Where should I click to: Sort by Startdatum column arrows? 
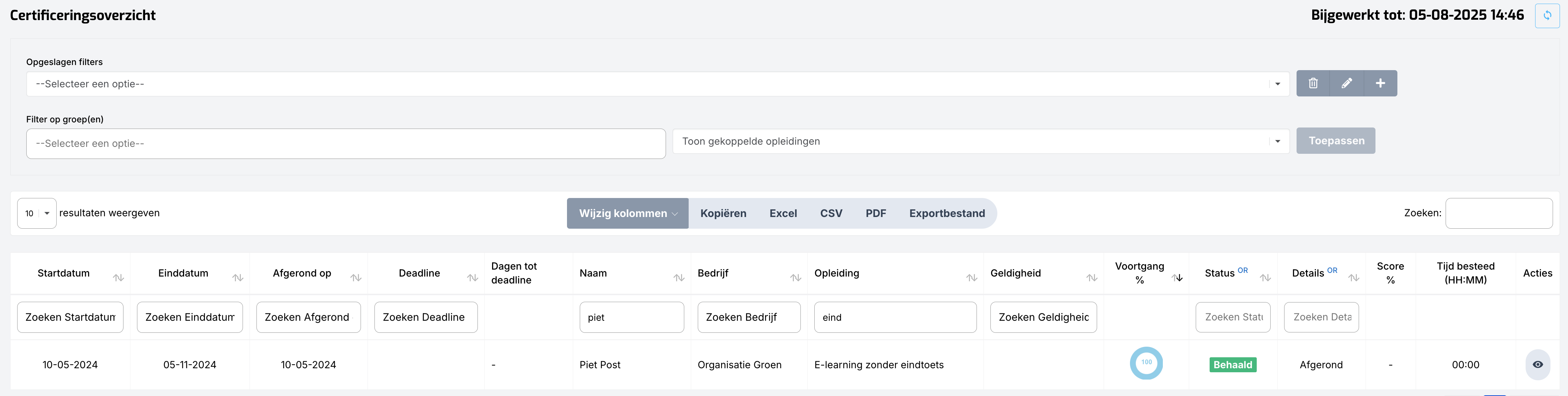[x=118, y=277]
